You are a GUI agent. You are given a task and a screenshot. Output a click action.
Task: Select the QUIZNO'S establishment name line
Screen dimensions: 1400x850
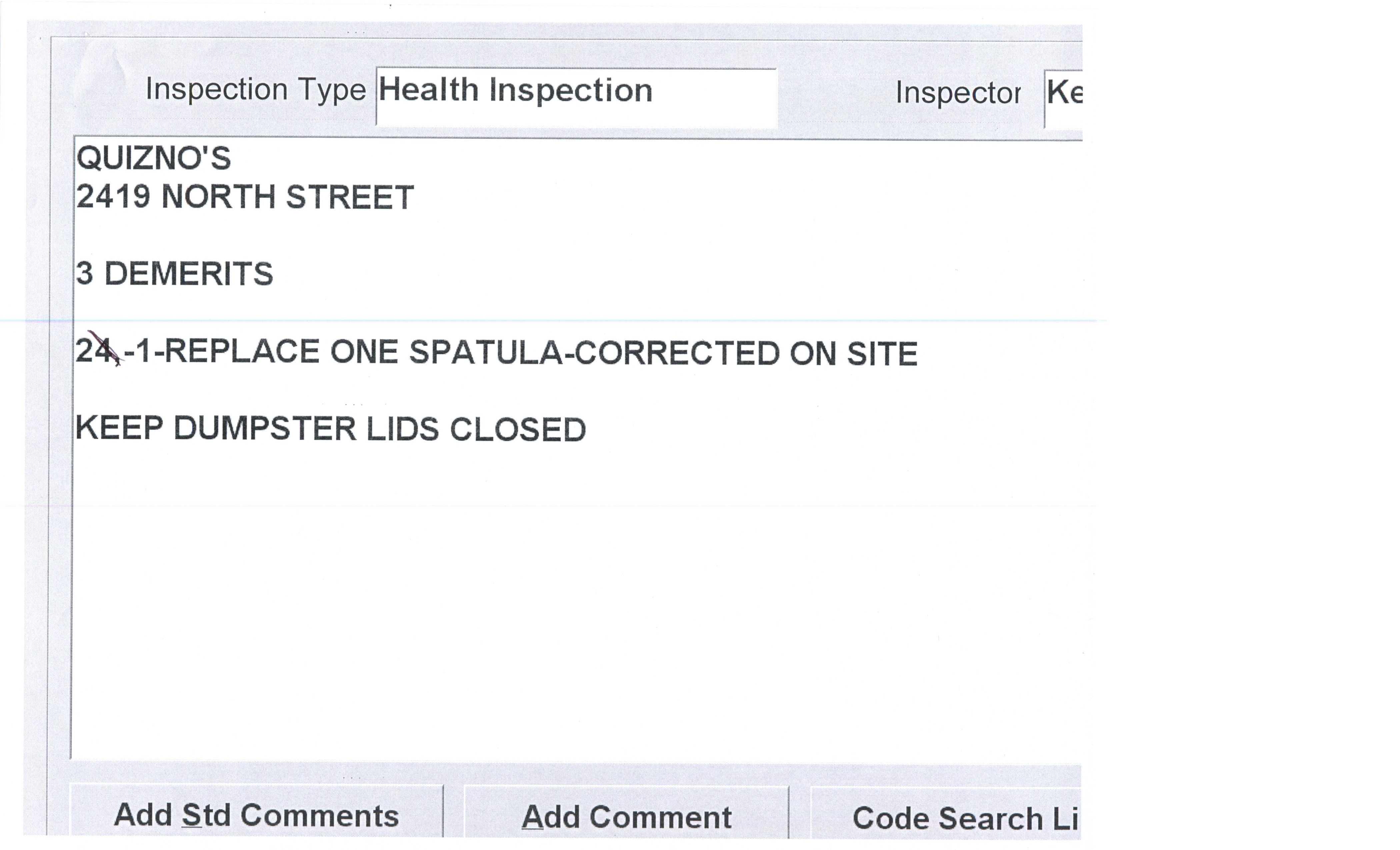click(x=154, y=158)
